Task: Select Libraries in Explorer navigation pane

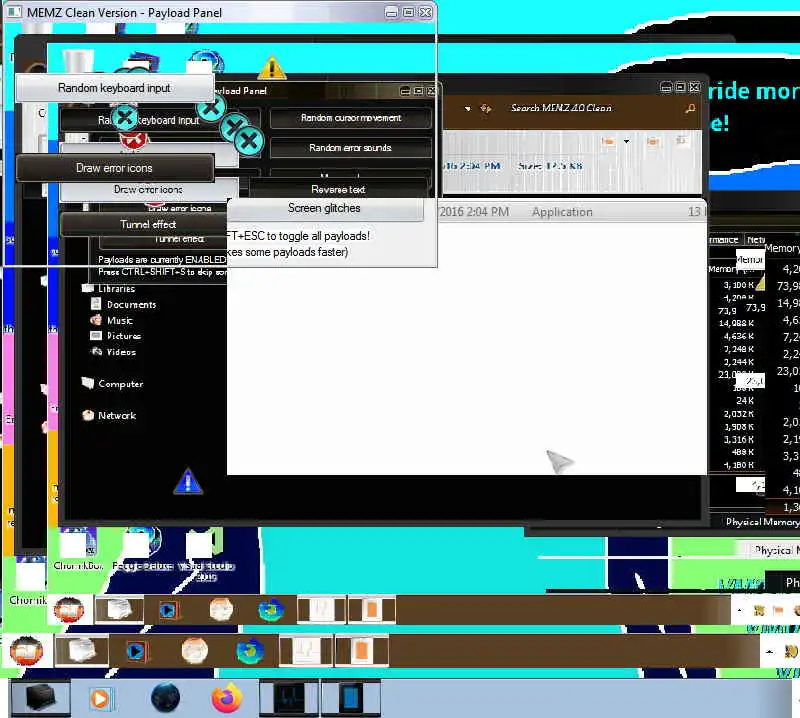Action: pos(116,288)
